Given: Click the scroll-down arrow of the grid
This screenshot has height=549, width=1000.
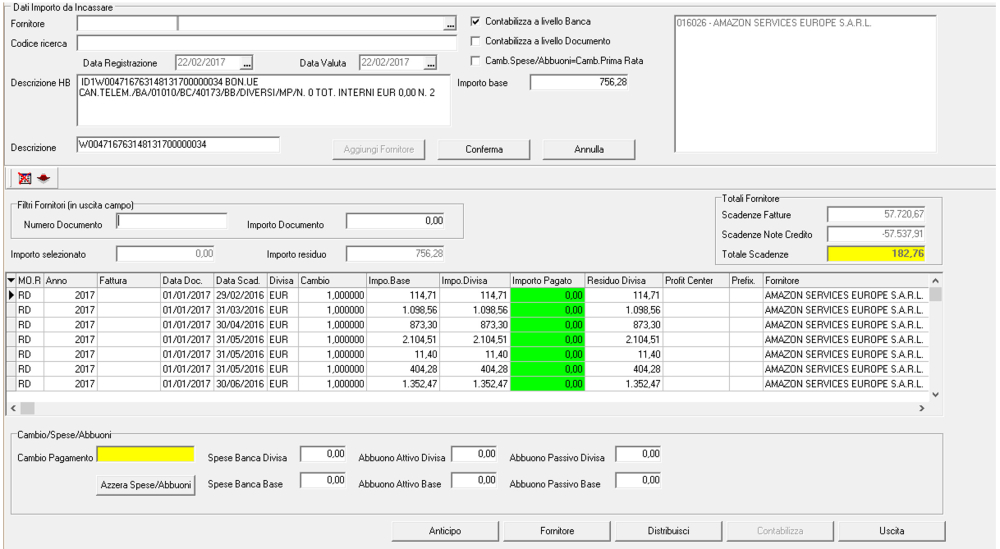Looking at the screenshot, I should click(935, 394).
